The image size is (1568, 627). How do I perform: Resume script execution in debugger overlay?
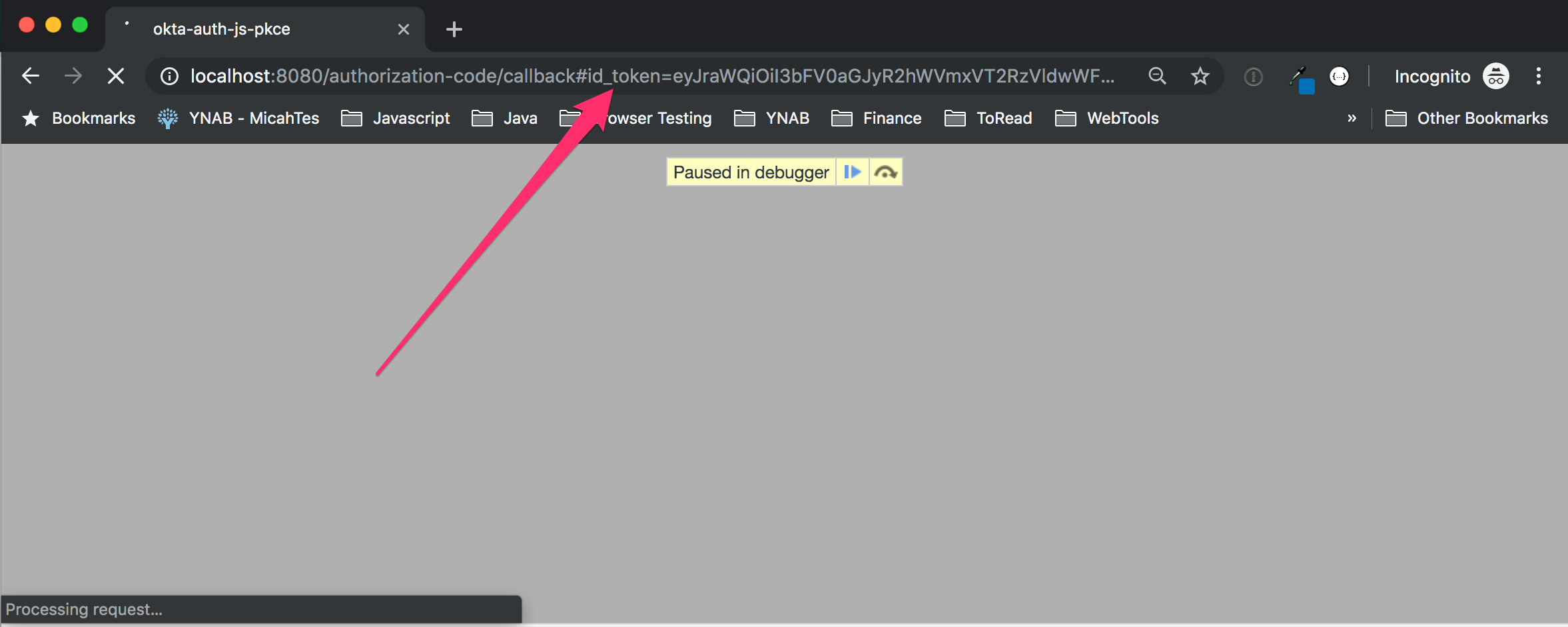[x=852, y=172]
